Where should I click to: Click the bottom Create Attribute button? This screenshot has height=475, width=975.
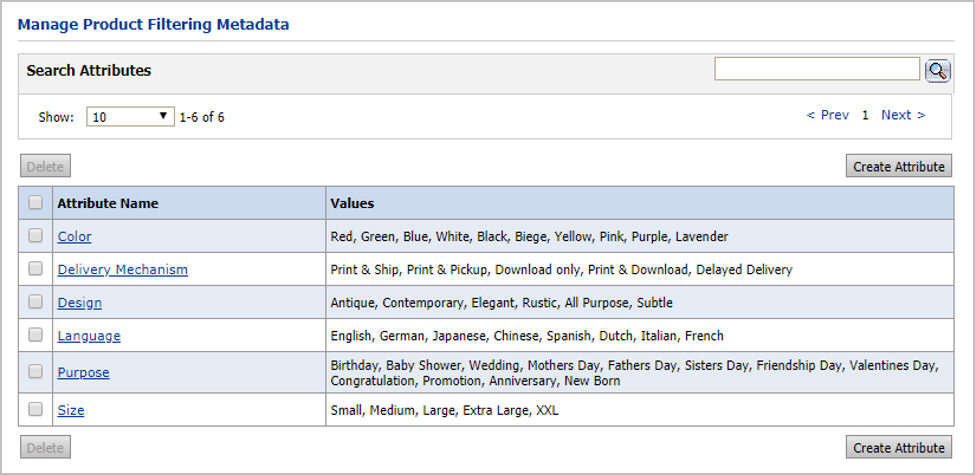click(x=898, y=448)
